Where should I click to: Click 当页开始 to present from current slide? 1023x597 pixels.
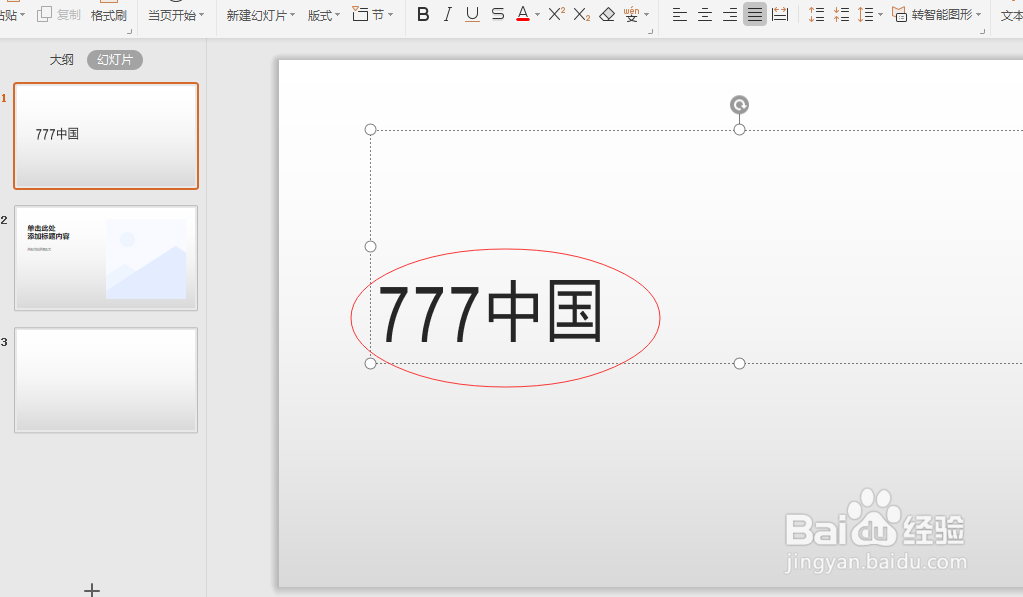[170, 15]
